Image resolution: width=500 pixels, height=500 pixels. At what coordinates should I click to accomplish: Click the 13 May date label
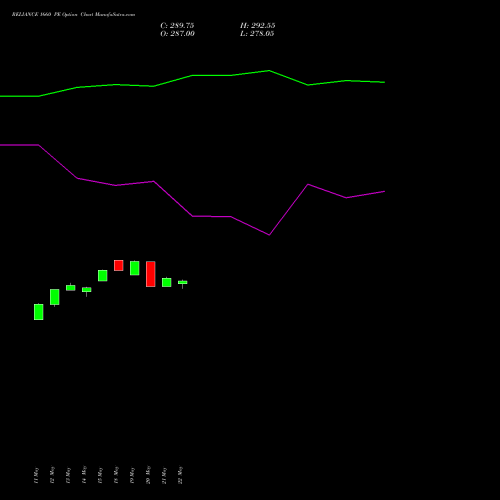pos(68,475)
